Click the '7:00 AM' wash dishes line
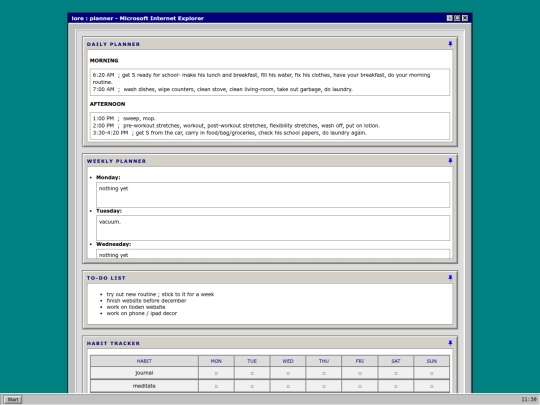Viewport: 540px width, 405px height. pyautogui.click(x=223, y=90)
